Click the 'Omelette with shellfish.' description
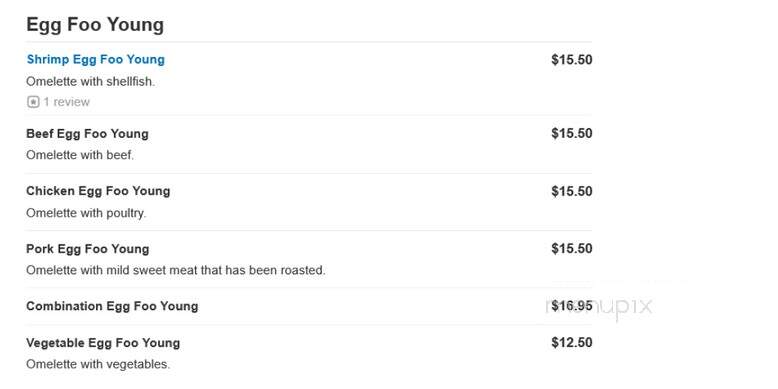Image resolution: width=778 pixels, height=389 pixels. (91, 82)
